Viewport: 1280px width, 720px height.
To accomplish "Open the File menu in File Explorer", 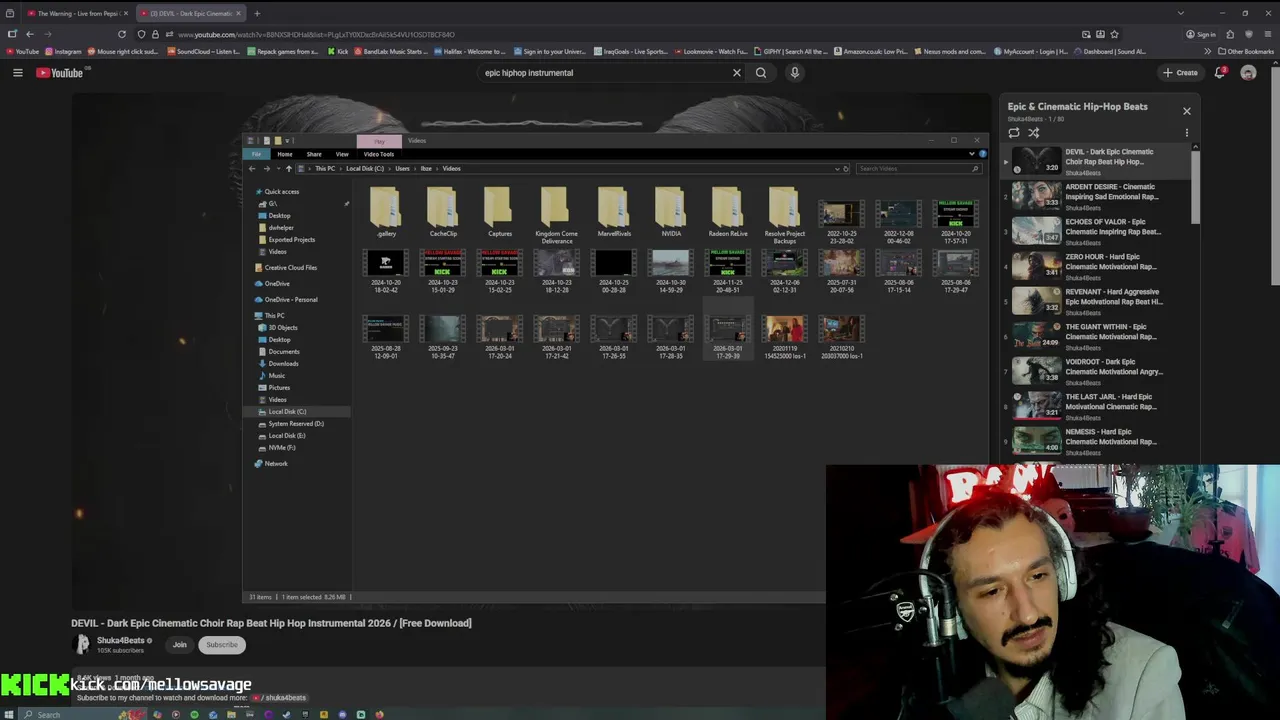I will (257, 154).
